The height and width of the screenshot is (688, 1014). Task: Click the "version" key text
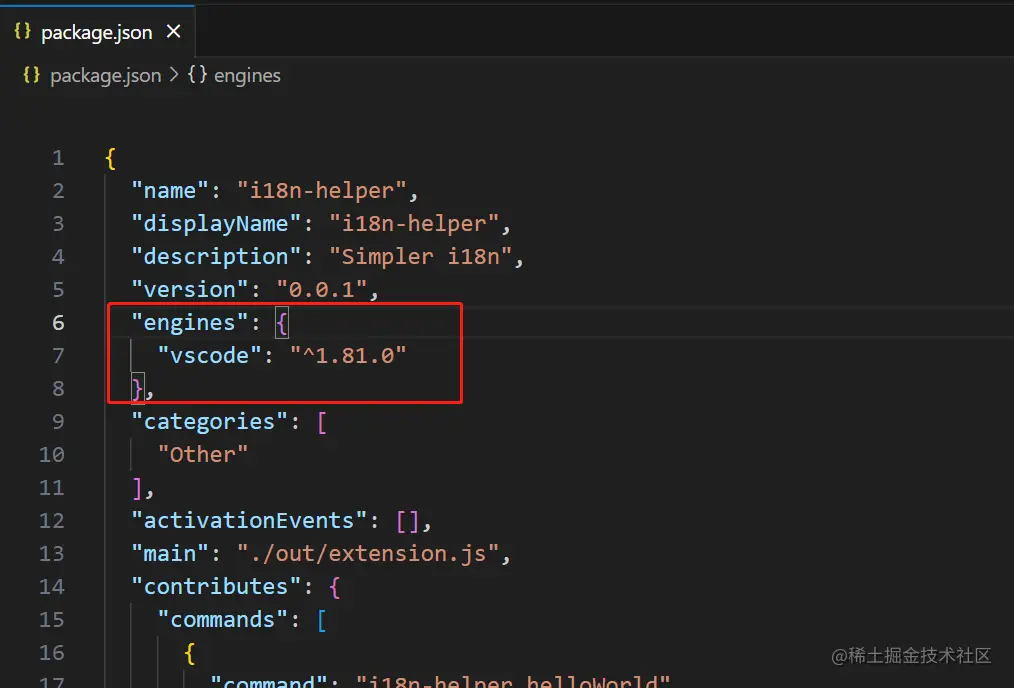(189, 290)
